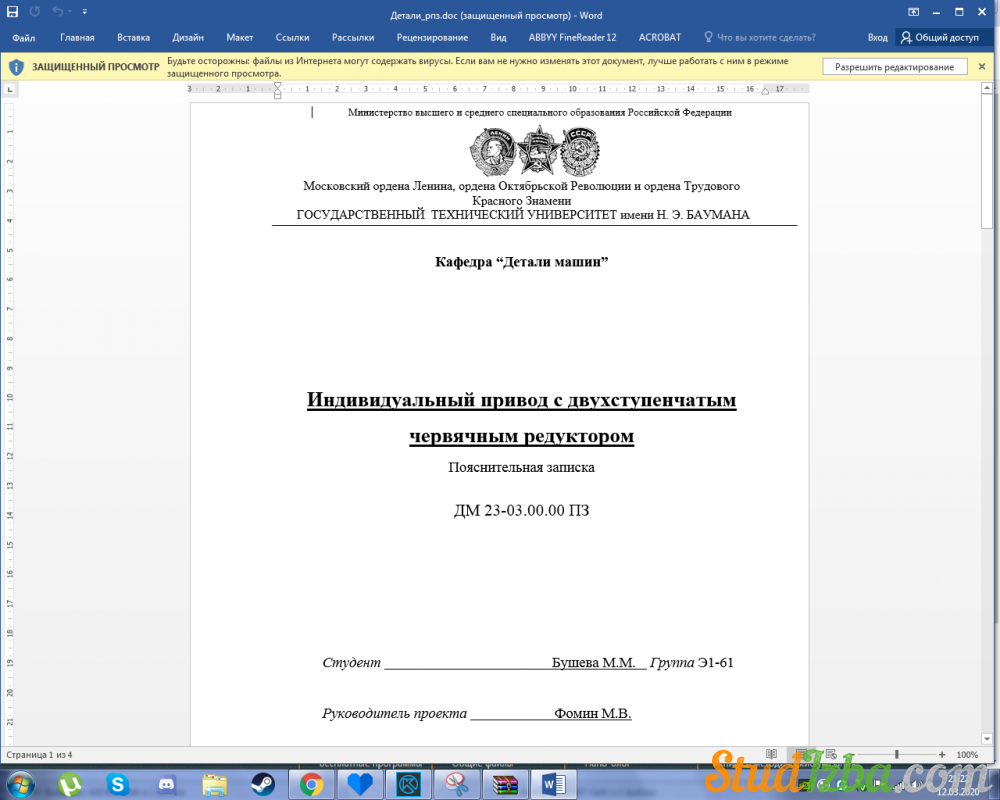Click the 'Что вы хотите сделать?' search box

tap(766, 38)
